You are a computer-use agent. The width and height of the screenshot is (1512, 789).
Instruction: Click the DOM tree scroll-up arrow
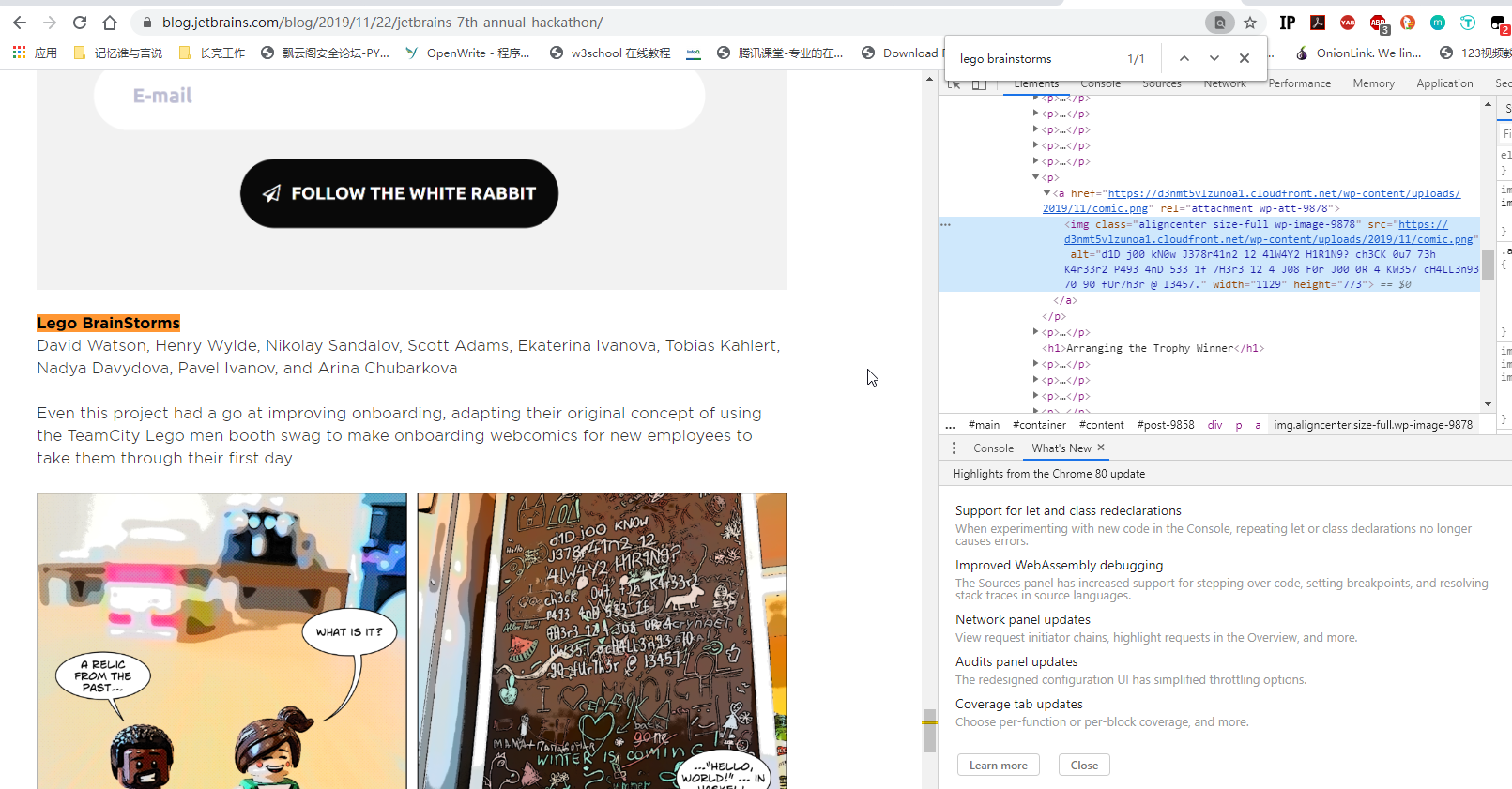(1488, 104)
